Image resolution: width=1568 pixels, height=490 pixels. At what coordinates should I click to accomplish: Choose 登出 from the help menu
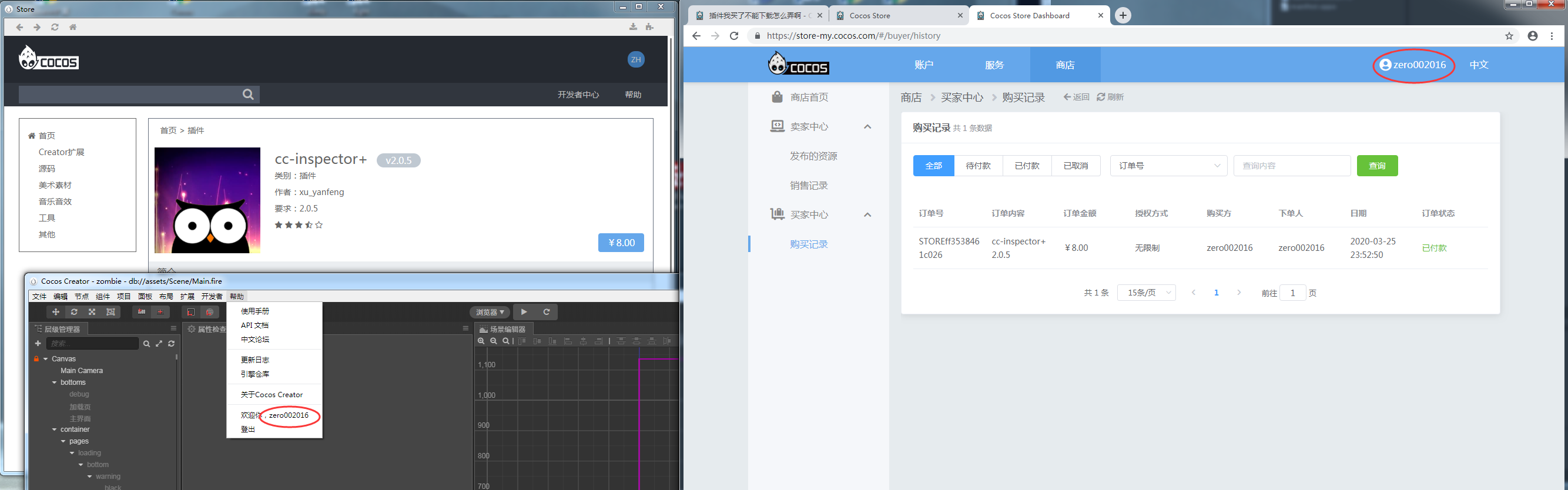(x=248, y=429)
